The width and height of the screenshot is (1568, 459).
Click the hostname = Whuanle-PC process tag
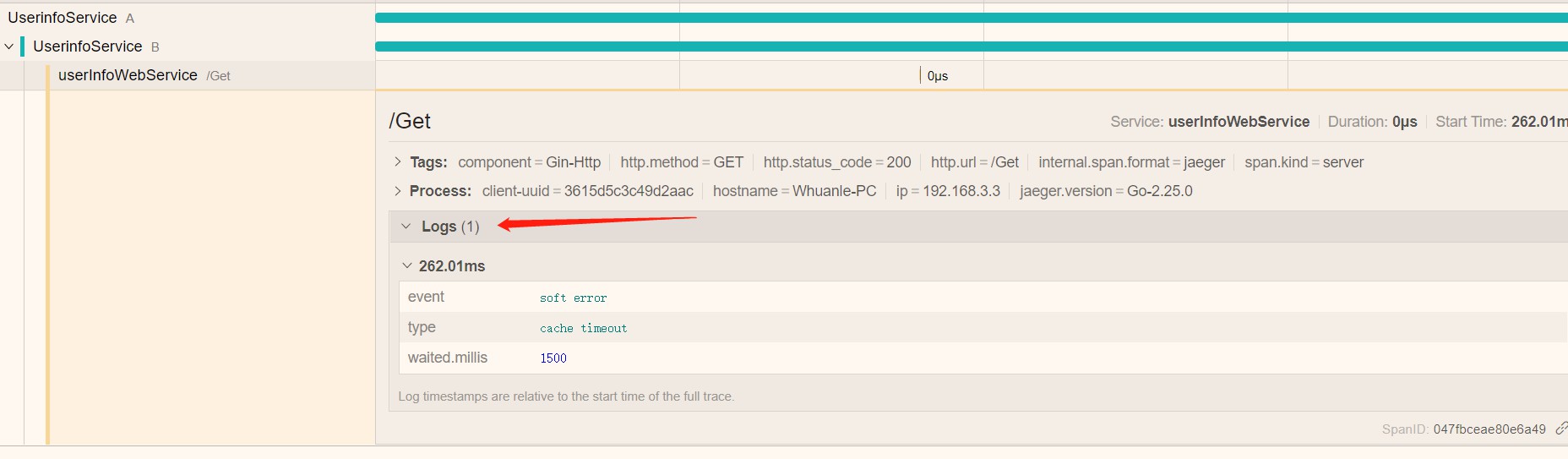pos(794,191)
